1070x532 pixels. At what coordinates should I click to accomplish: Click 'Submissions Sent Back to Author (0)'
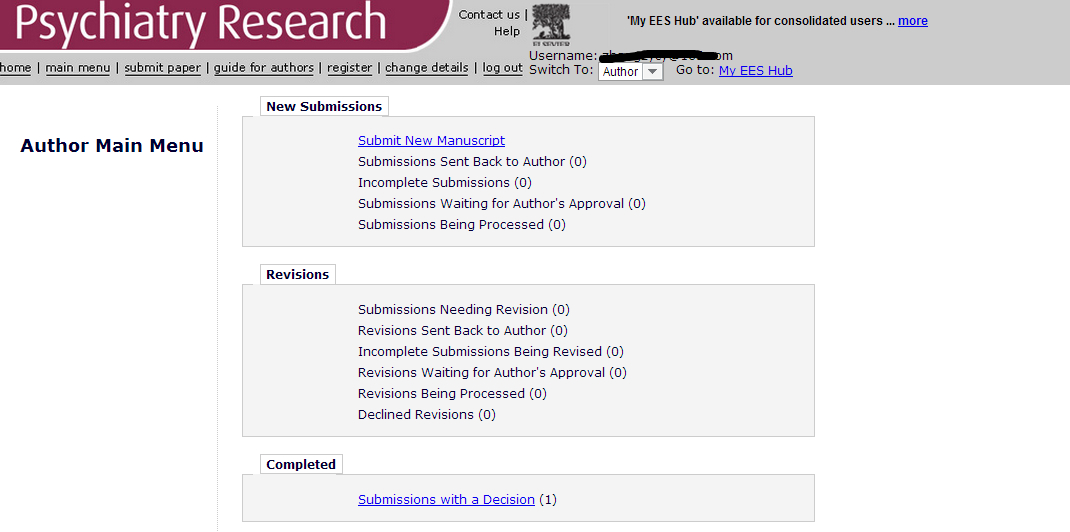(x=472, y=162)
